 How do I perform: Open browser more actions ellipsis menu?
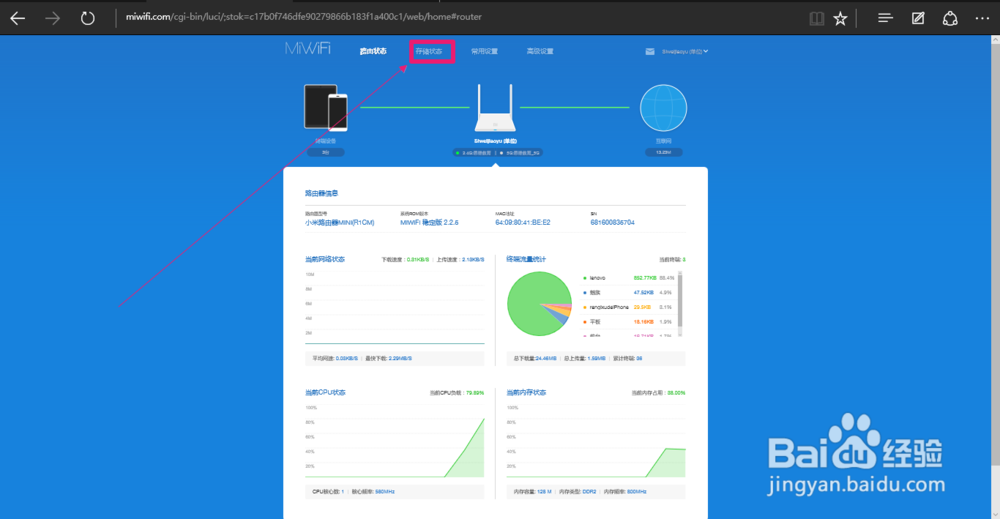pyautogui.click(x=982, y=18)
